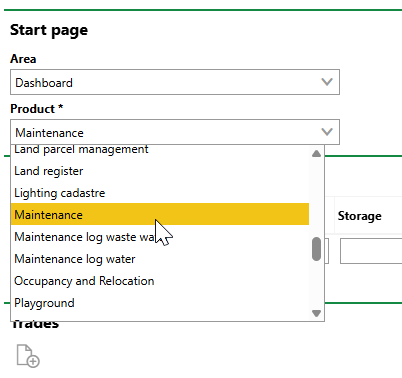Focus the input field below Storage
Viewport: 402px width, 378px height.
click(371, 251)
